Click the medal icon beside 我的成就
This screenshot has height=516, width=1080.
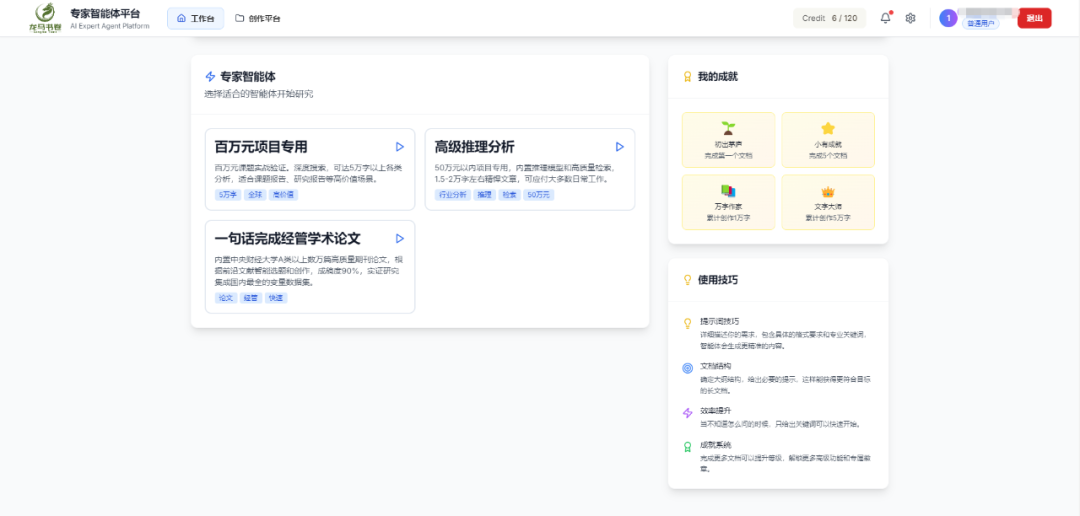click(x=687, y=77)
